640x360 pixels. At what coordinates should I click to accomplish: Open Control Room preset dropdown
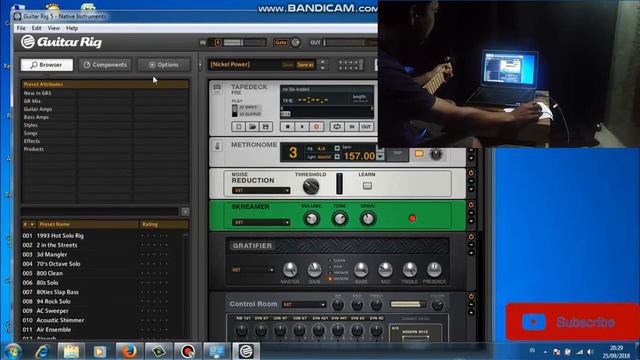304,304
